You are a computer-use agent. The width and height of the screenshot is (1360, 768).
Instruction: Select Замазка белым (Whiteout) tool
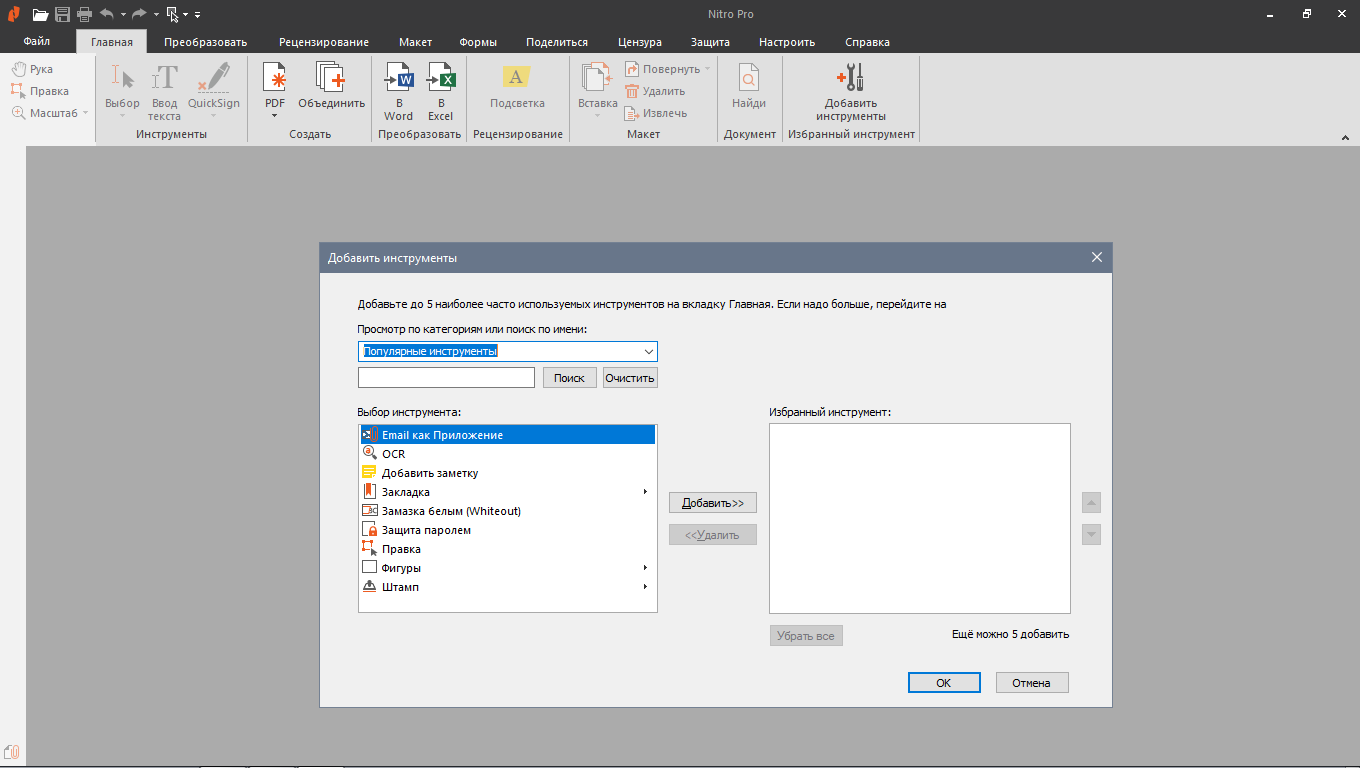click(507, 511)
